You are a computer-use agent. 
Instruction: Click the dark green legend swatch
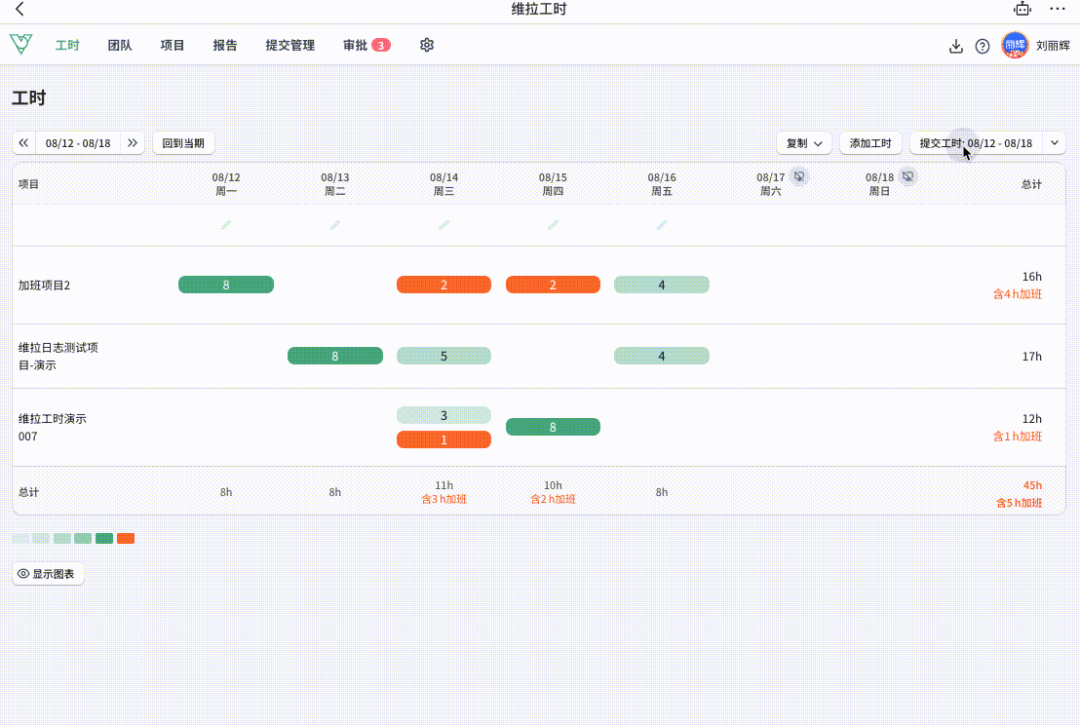(x=104, y=538)
